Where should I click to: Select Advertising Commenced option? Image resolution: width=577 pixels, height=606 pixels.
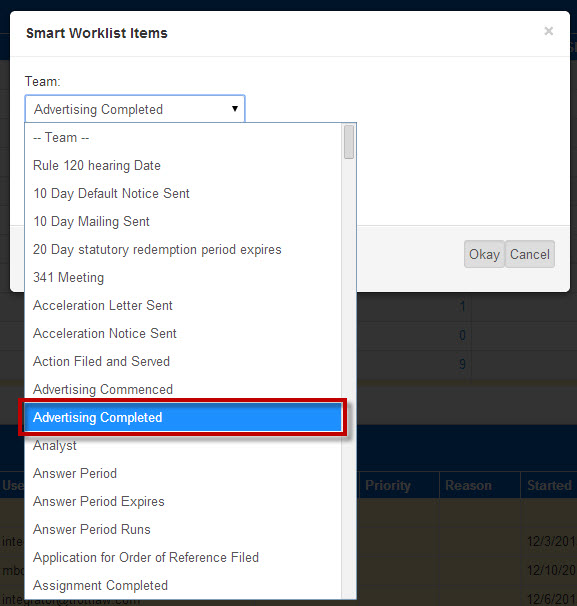coord(183,389)
